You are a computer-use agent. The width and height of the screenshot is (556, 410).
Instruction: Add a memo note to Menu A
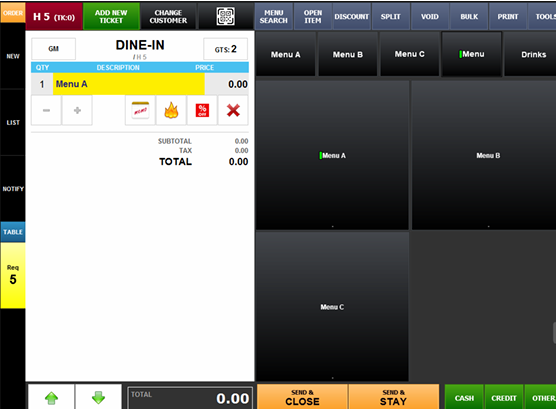140,110
